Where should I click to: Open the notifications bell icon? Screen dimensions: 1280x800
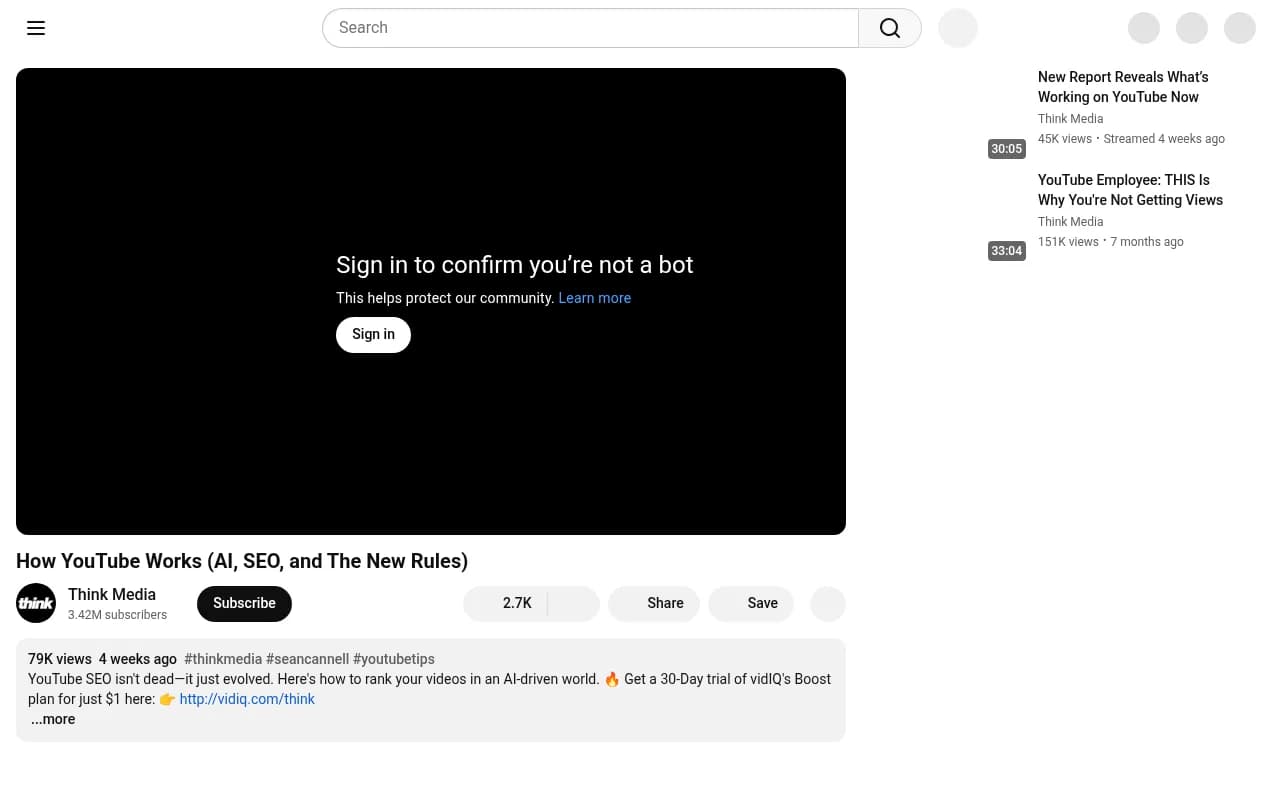1192,28
